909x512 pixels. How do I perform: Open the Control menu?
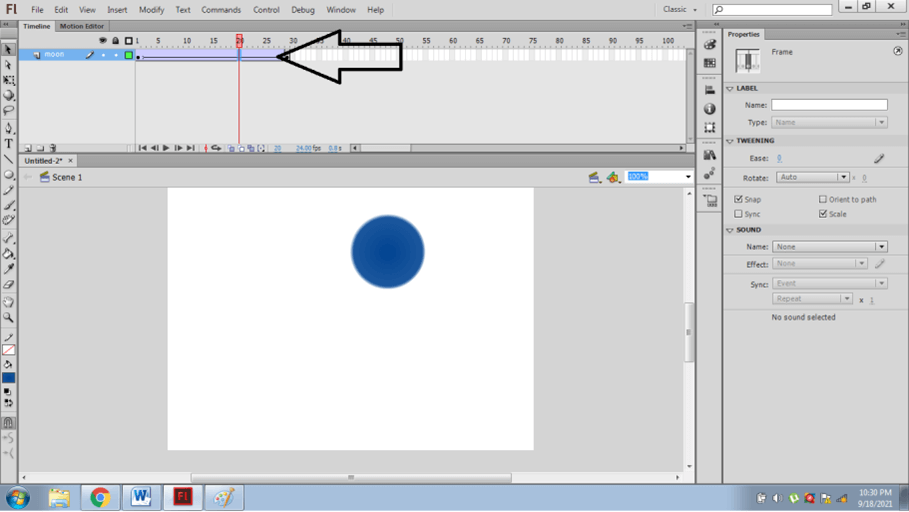click(266, 10)
